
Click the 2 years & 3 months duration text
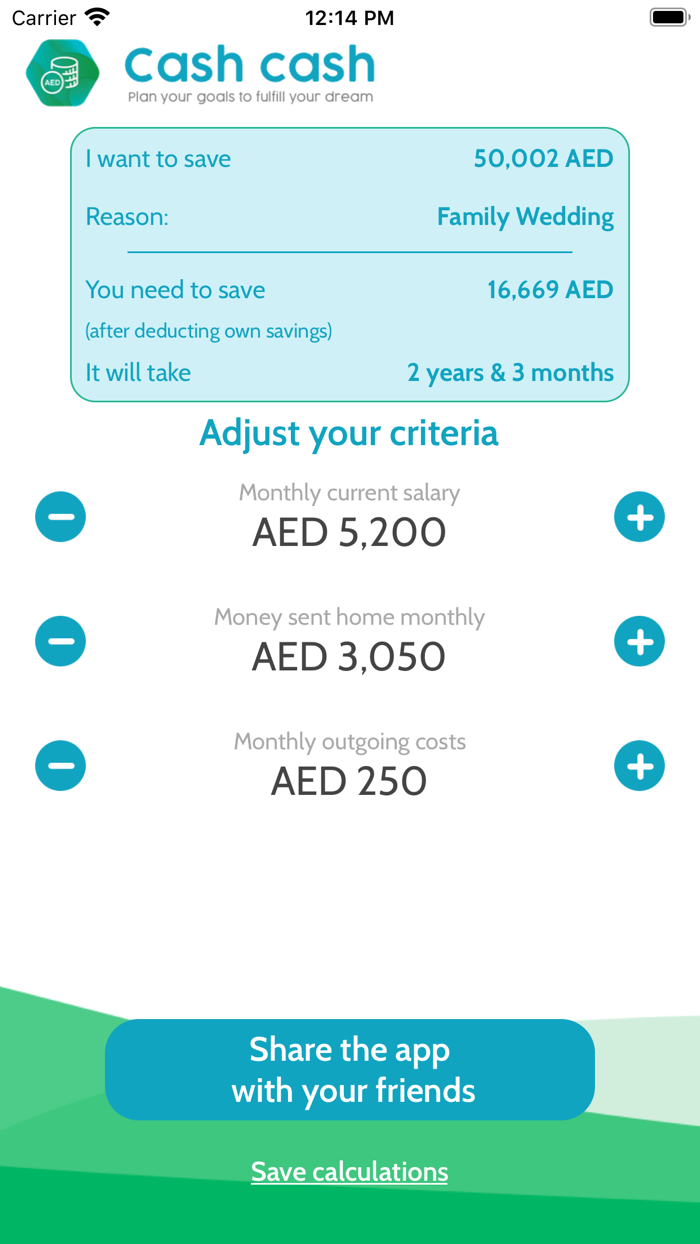pos(511,372)
